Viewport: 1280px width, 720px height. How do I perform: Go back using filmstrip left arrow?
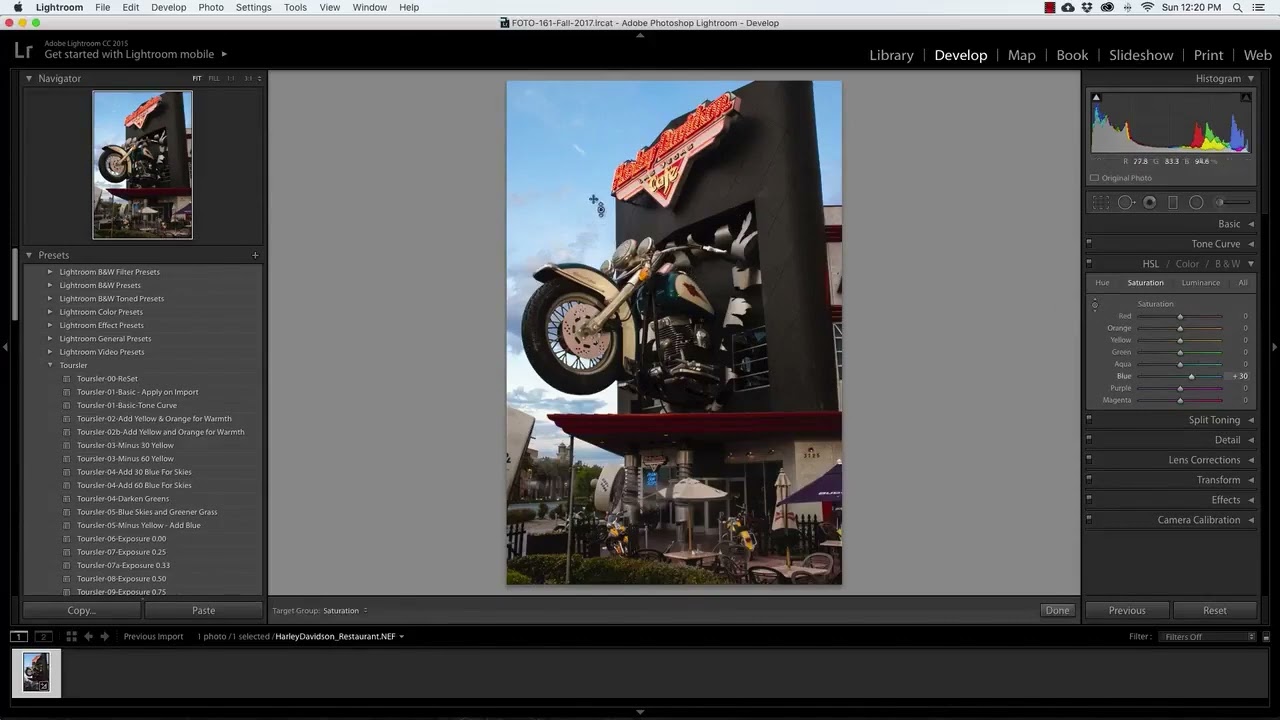tap(88, 636)
